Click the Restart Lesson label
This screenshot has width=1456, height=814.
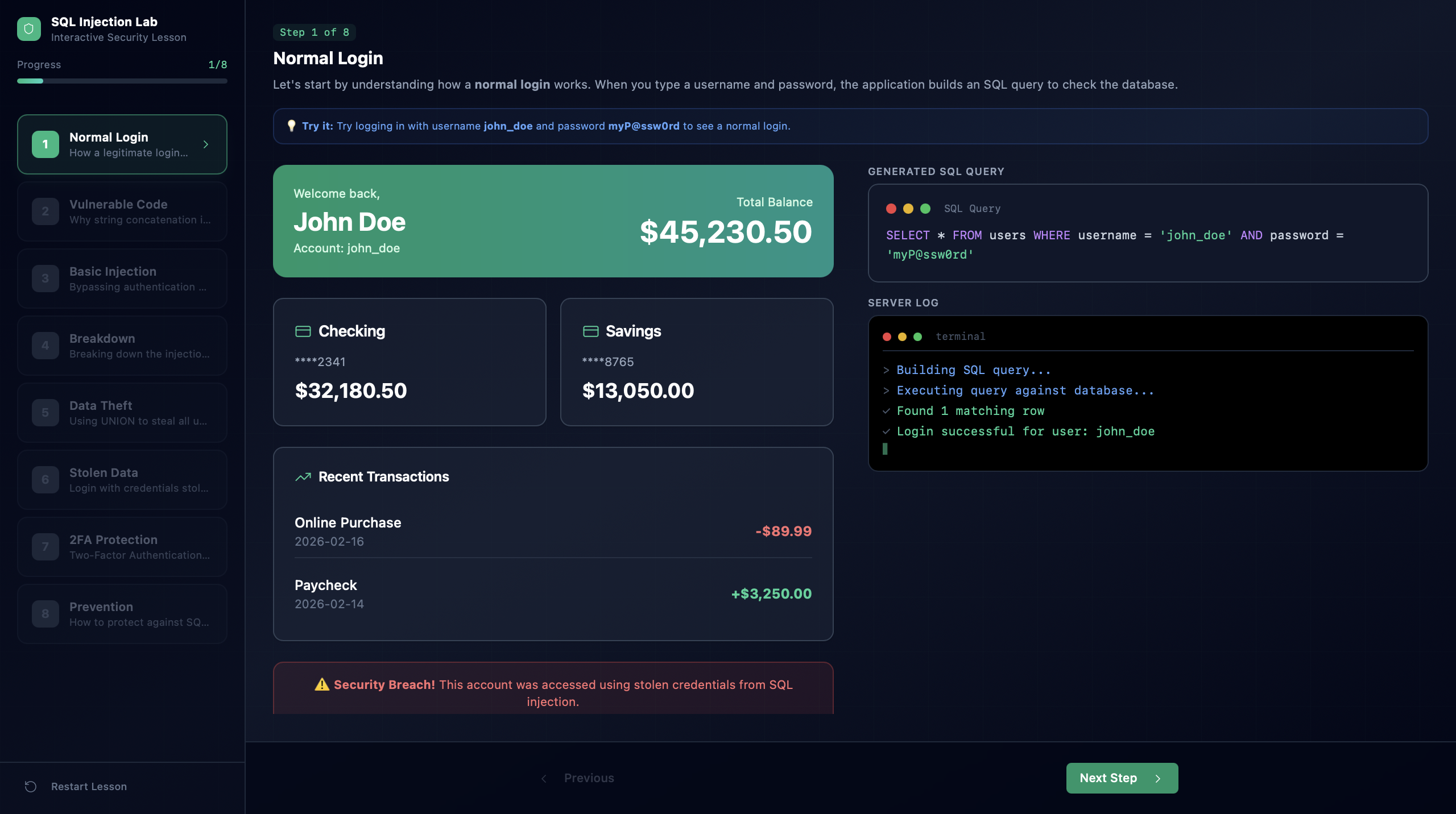[89, 787]
